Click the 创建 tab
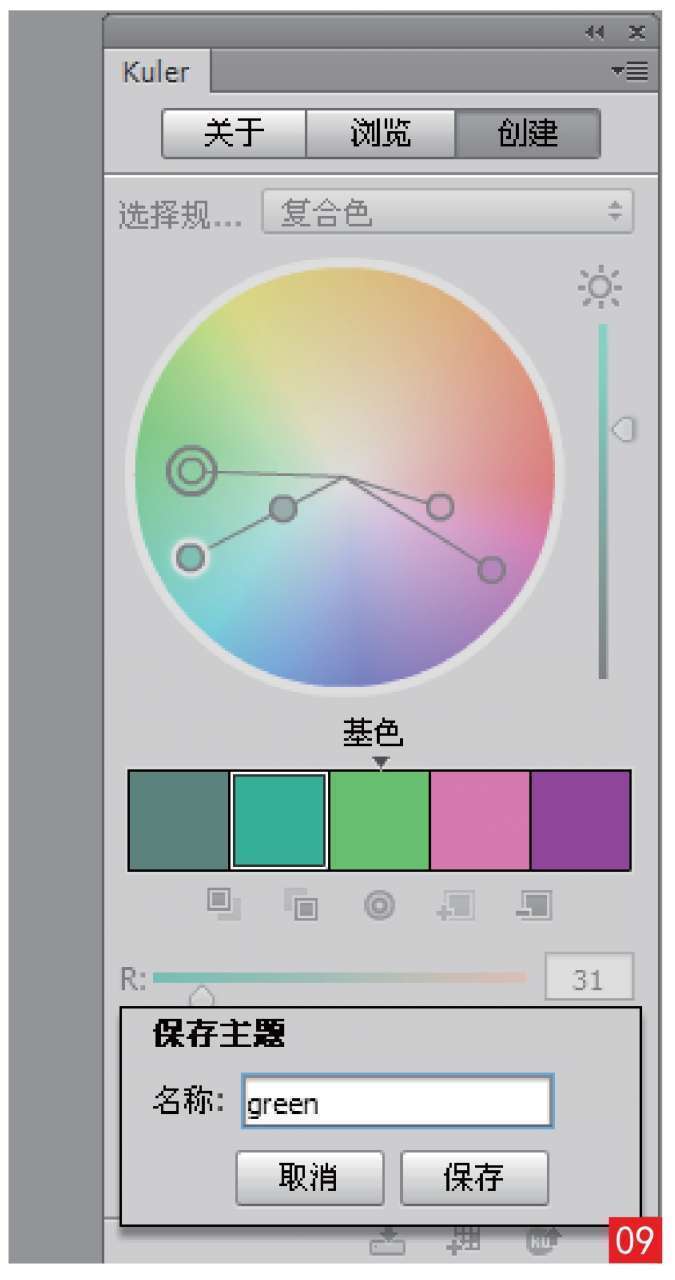 (528, 134)
